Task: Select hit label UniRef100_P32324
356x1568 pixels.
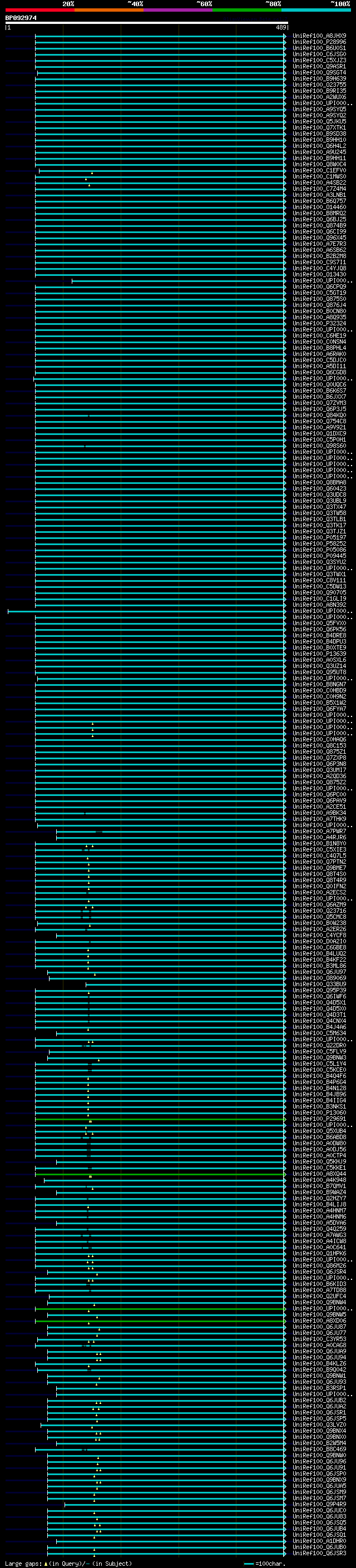Action: click(319, 324)
